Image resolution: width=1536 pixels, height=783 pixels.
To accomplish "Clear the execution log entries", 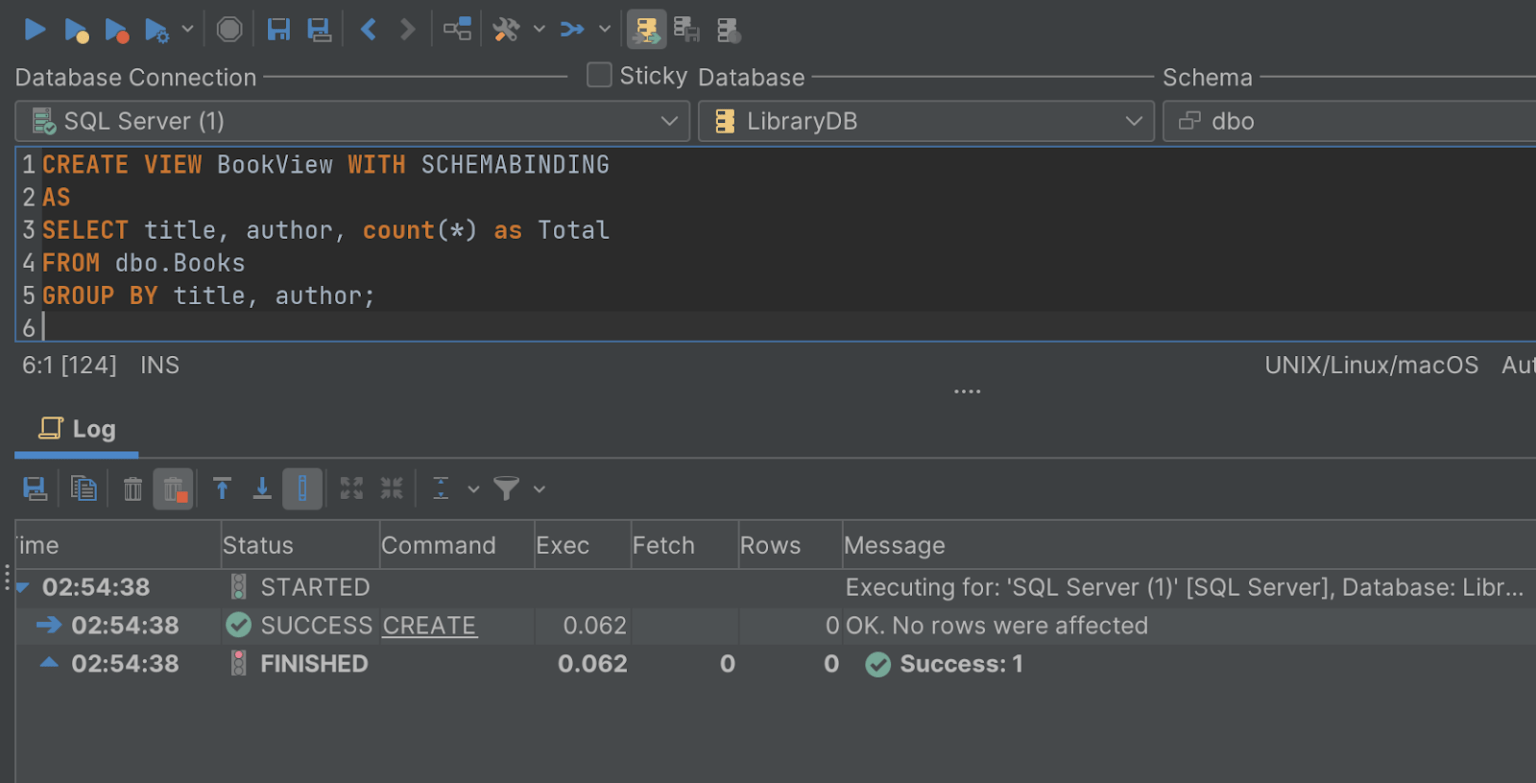I will (132, 488).
